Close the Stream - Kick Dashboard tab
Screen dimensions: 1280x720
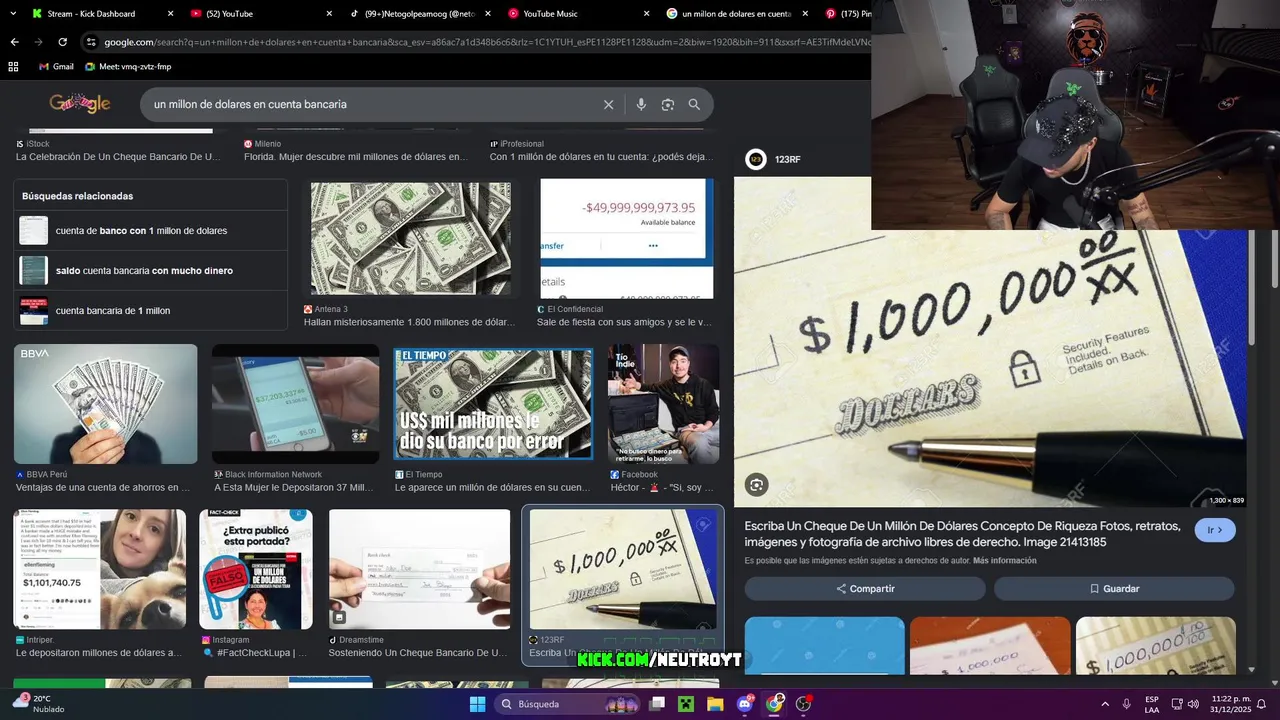170,14
